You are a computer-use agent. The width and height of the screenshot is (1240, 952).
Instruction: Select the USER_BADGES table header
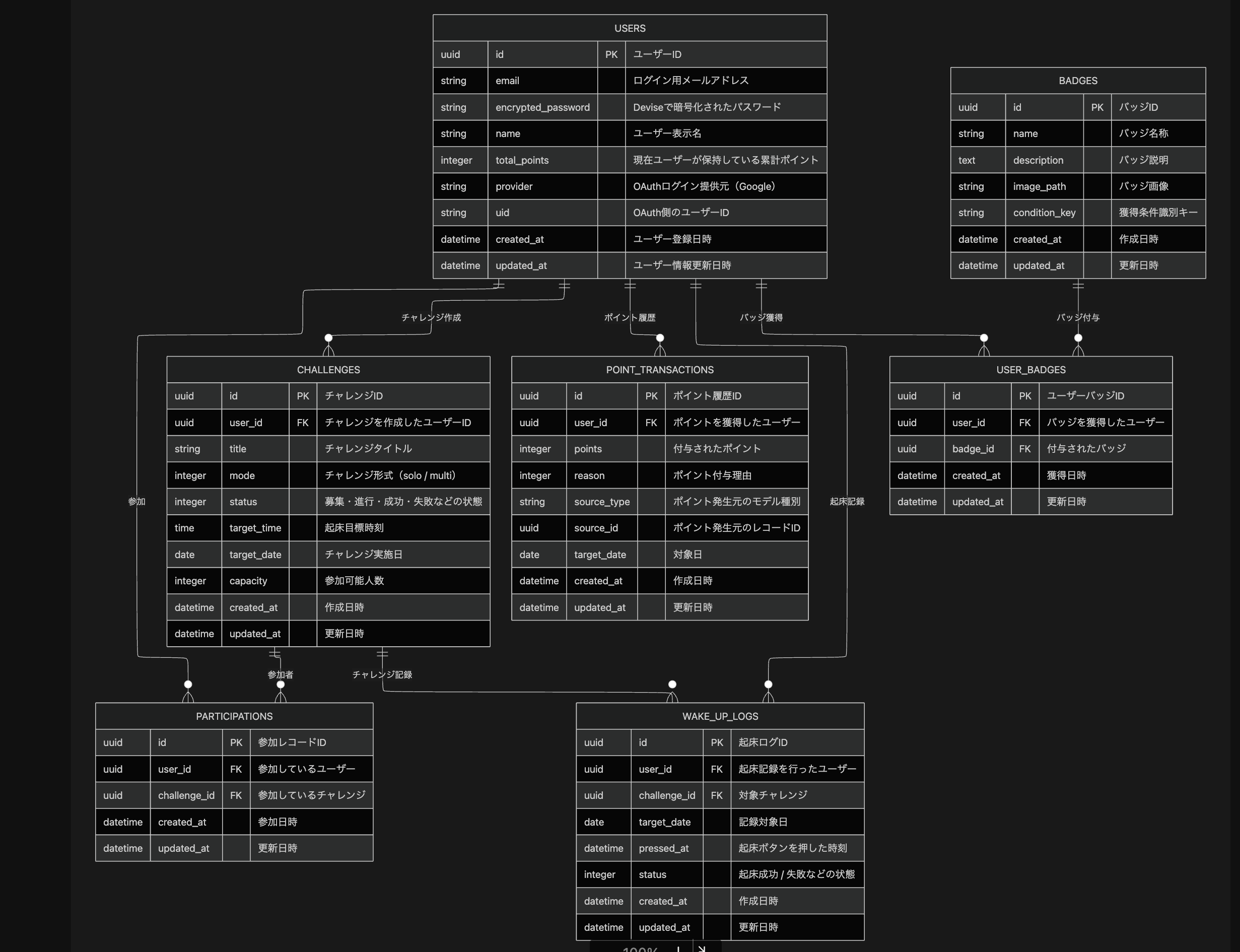1030,370
